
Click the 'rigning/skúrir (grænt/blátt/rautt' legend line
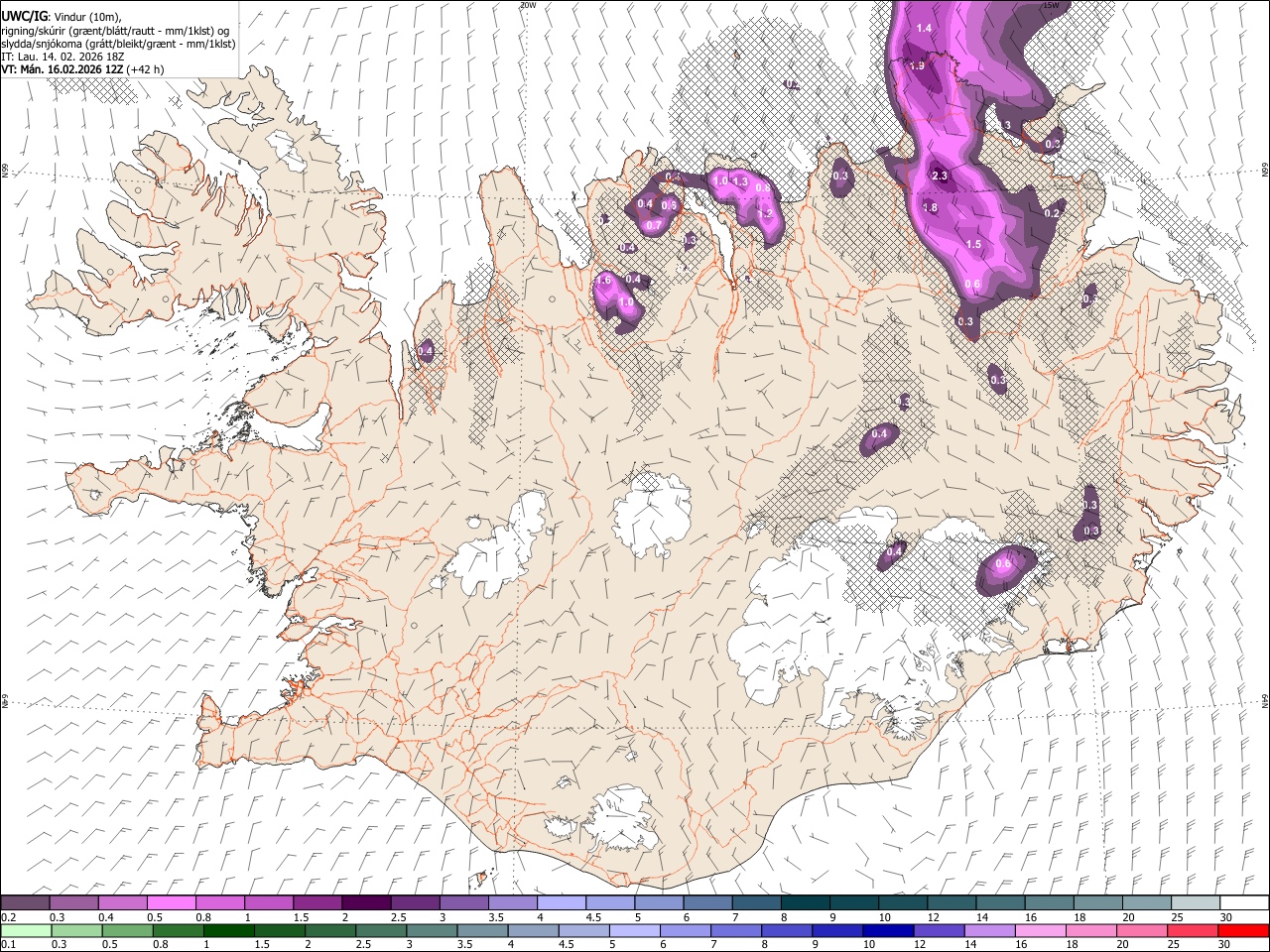click(x=115, y=31)
